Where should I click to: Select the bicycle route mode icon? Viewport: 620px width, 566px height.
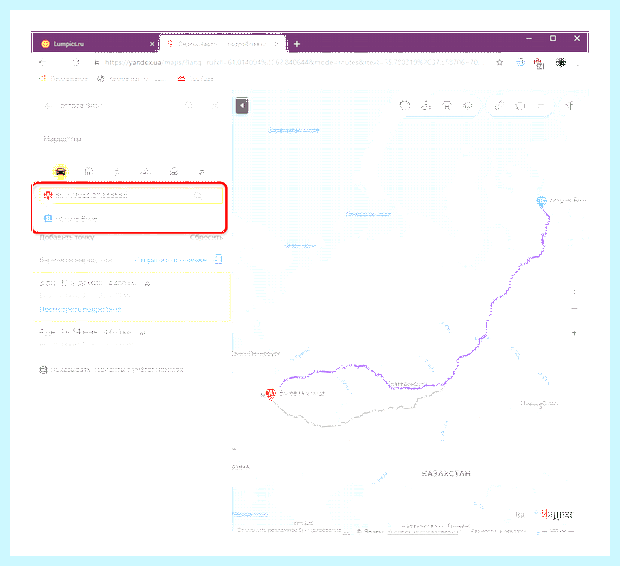145,172
